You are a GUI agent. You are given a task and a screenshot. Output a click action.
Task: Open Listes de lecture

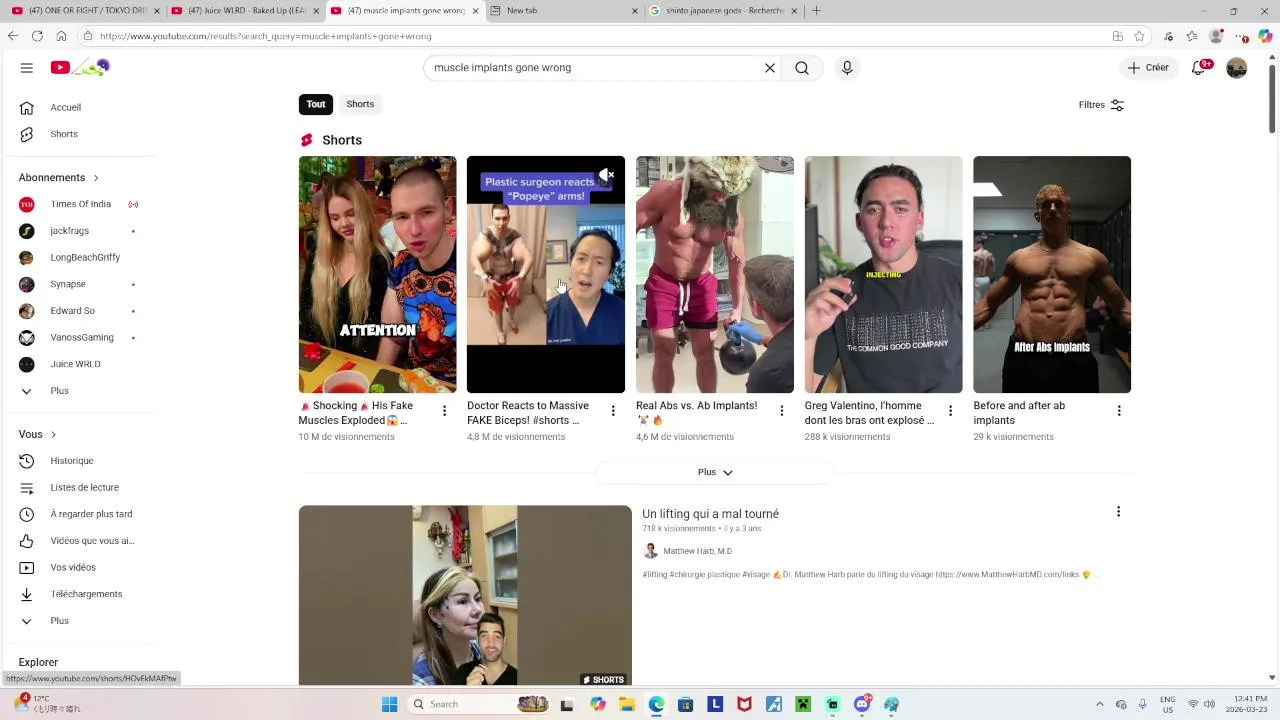pos(84,487)
